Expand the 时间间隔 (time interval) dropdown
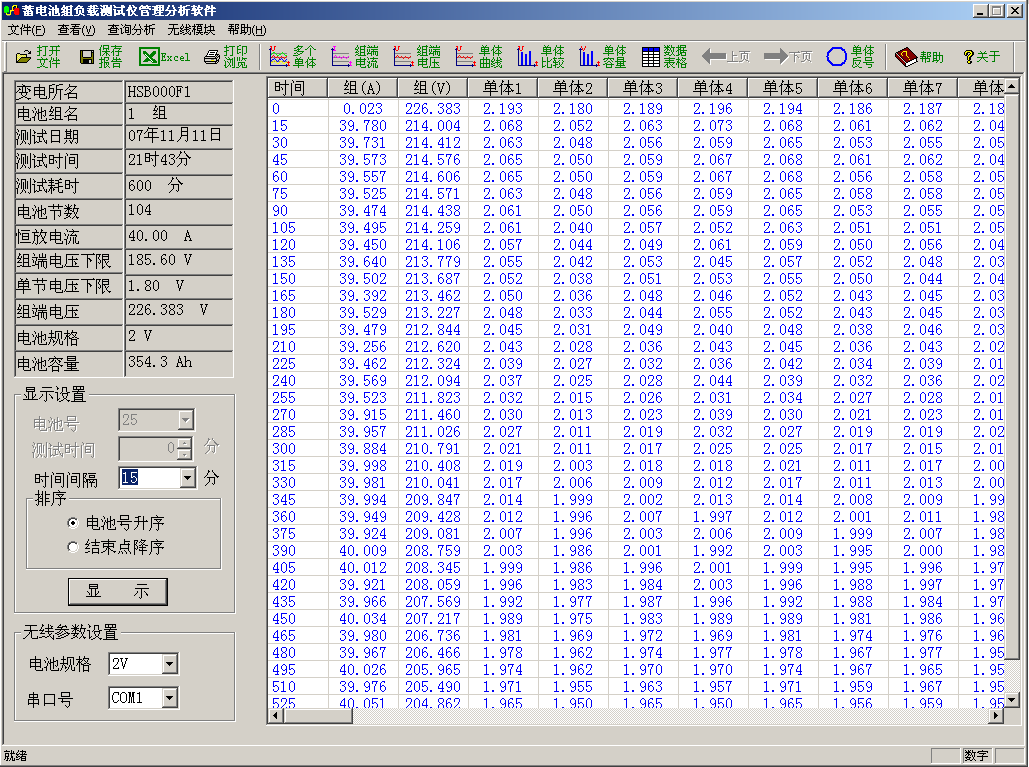 click(187, 478)
